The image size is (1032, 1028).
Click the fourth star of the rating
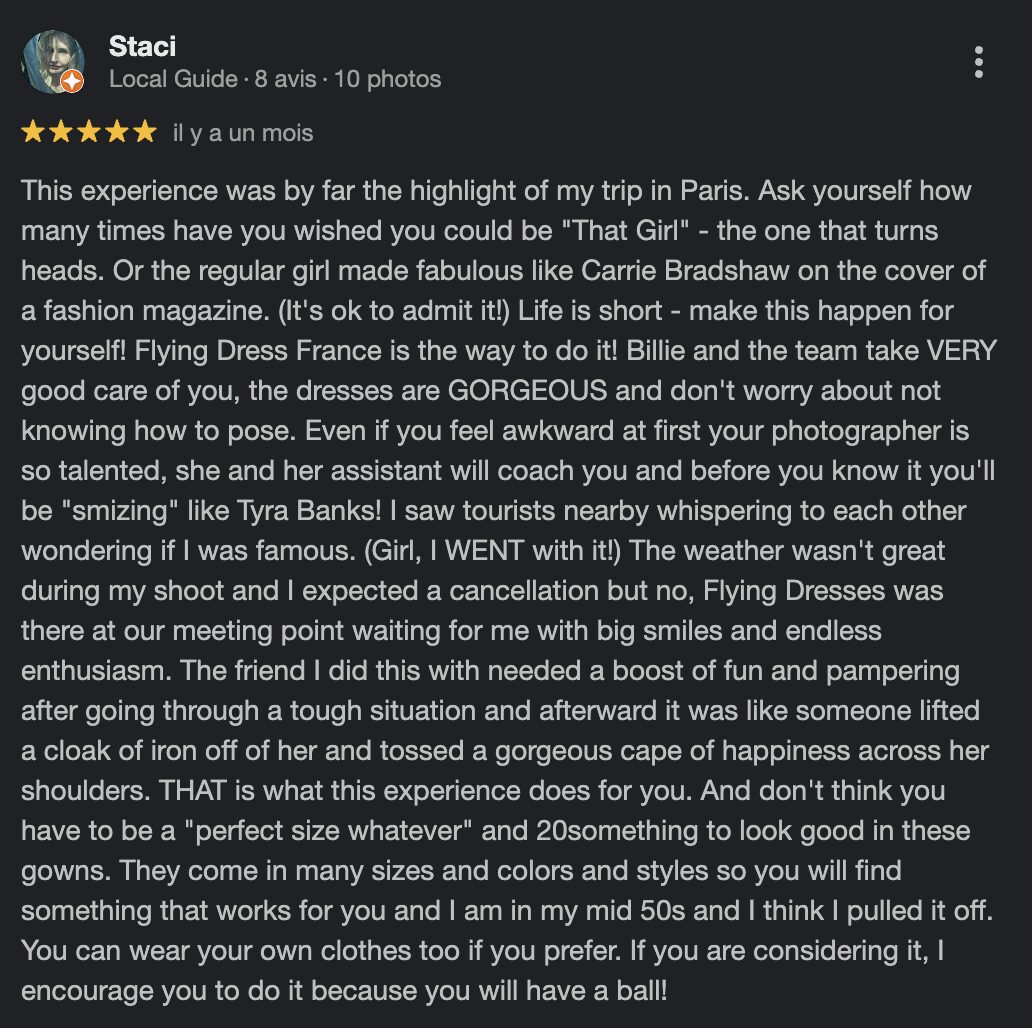[117, 132]
